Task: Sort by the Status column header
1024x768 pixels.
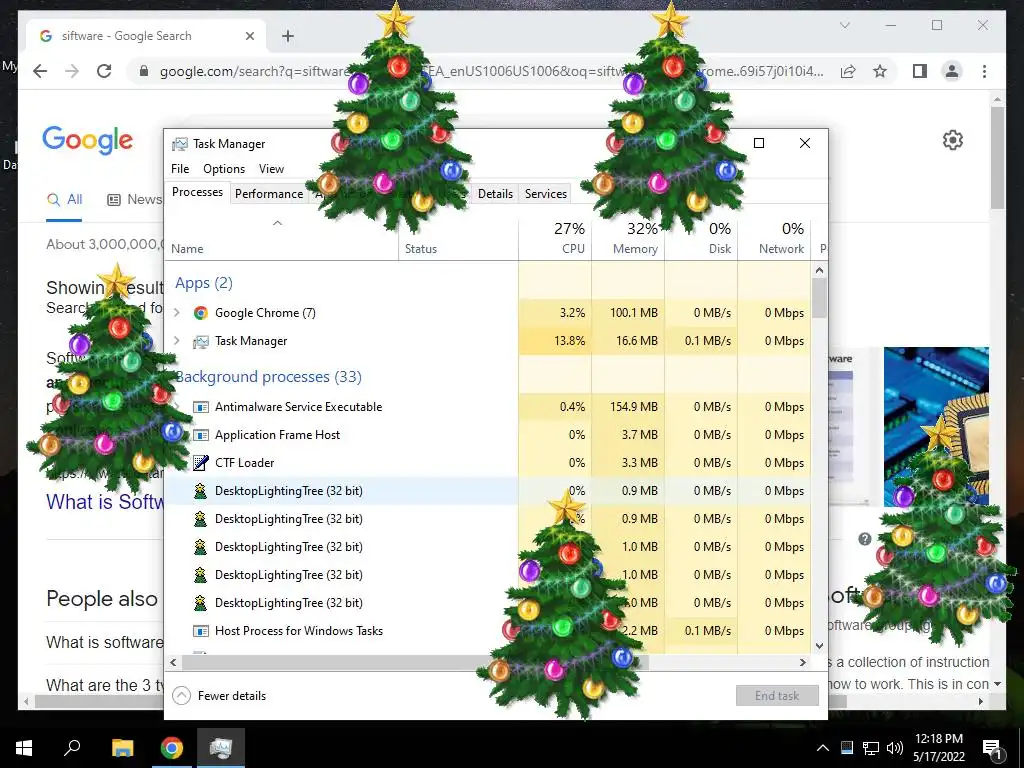Action: click(x=458, y=239)
